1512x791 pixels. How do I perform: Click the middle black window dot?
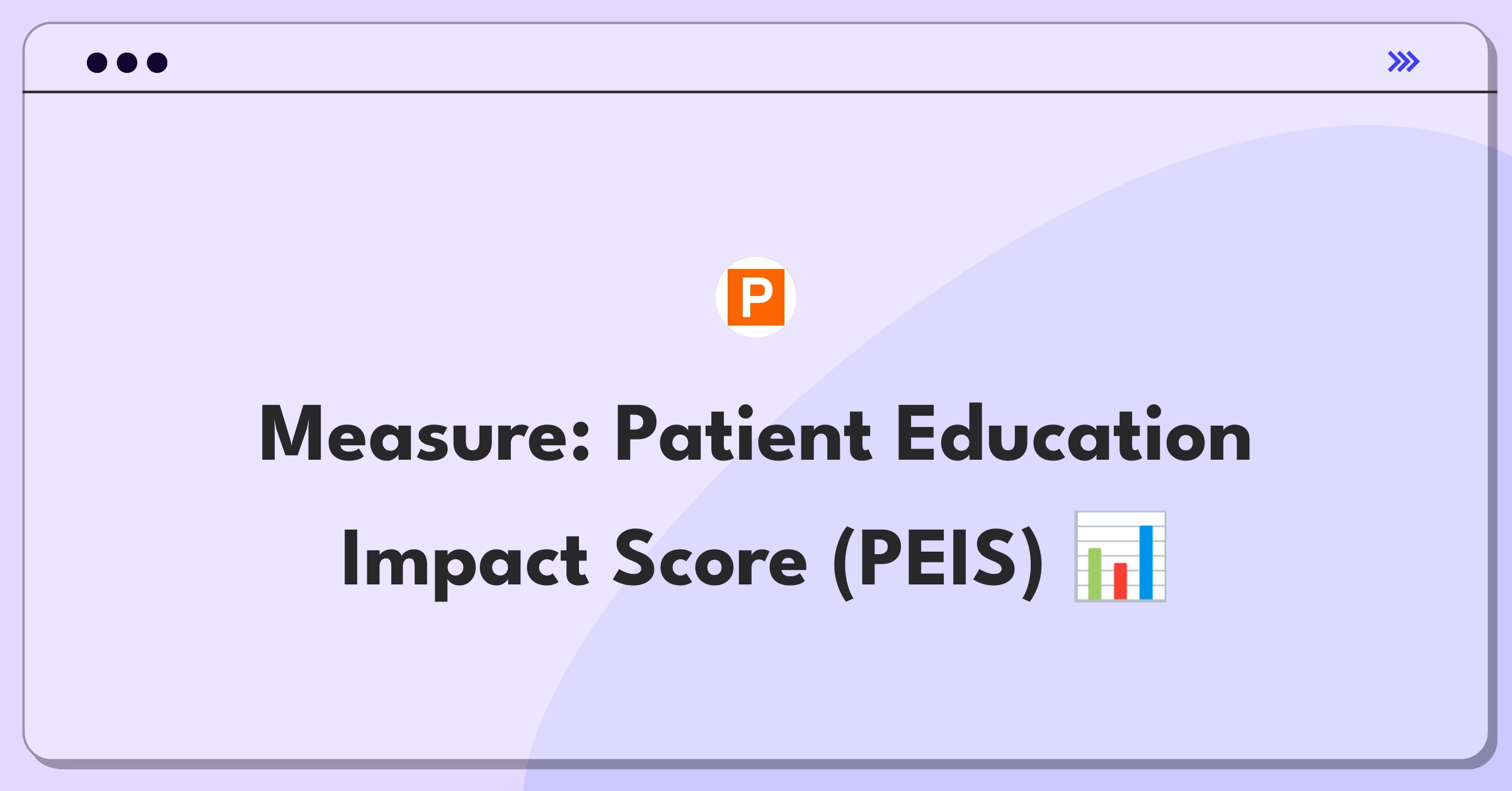point(127,62)
